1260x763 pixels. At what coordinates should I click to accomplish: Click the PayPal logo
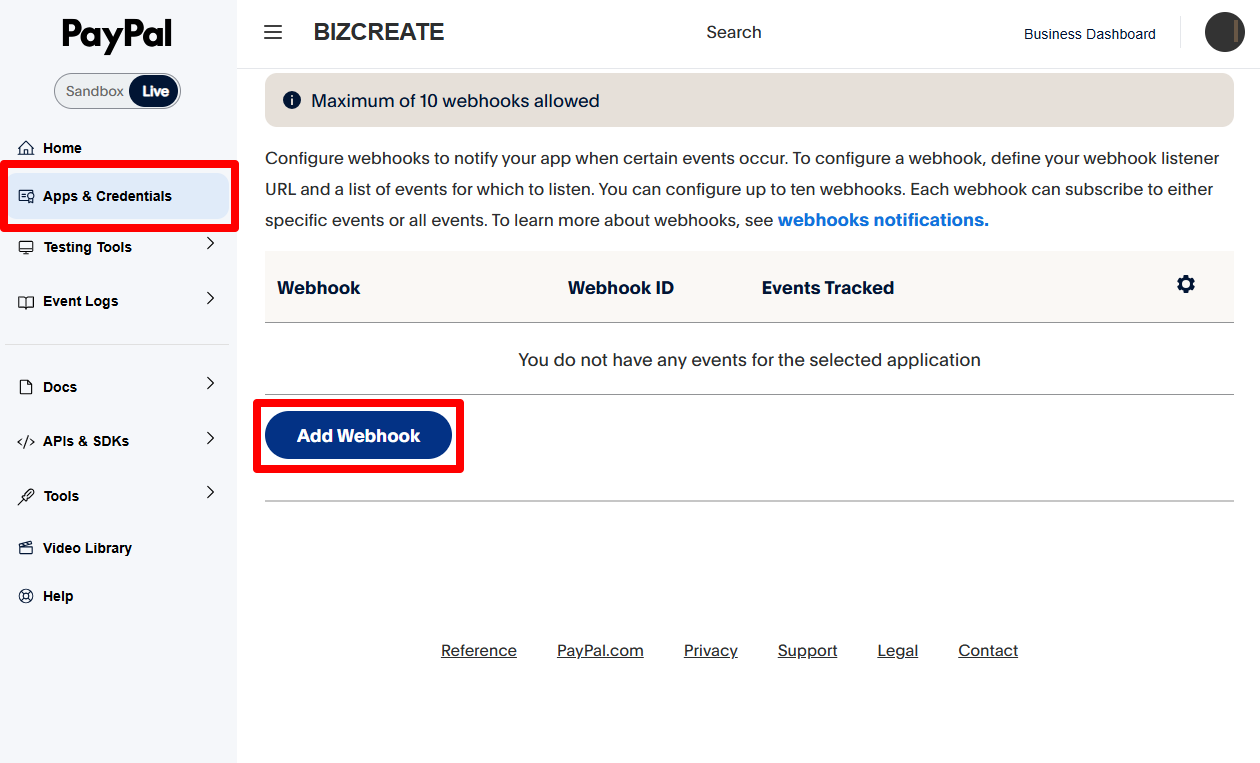[117, 35]
